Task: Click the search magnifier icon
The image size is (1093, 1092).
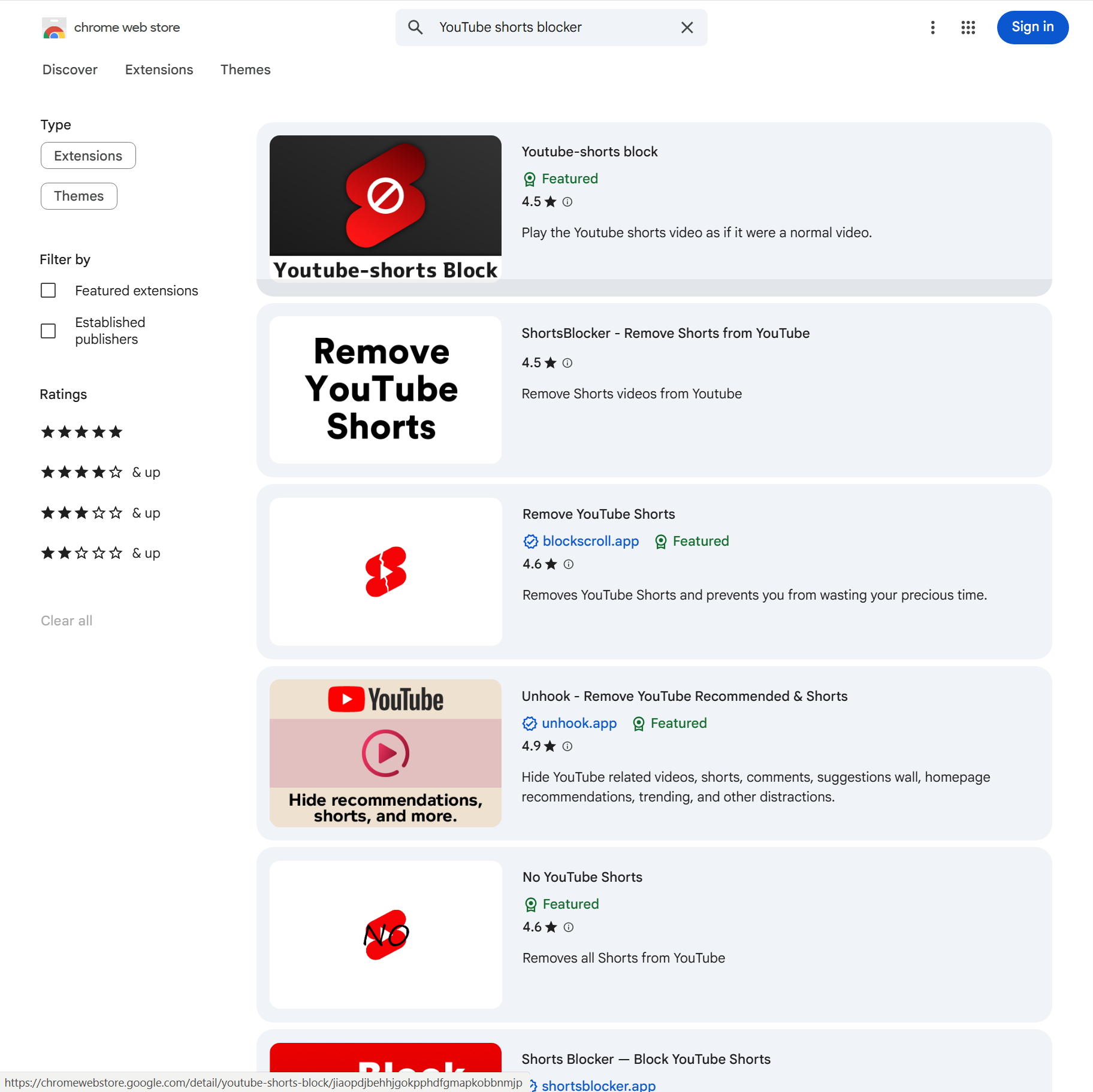Action: [415, 28]
